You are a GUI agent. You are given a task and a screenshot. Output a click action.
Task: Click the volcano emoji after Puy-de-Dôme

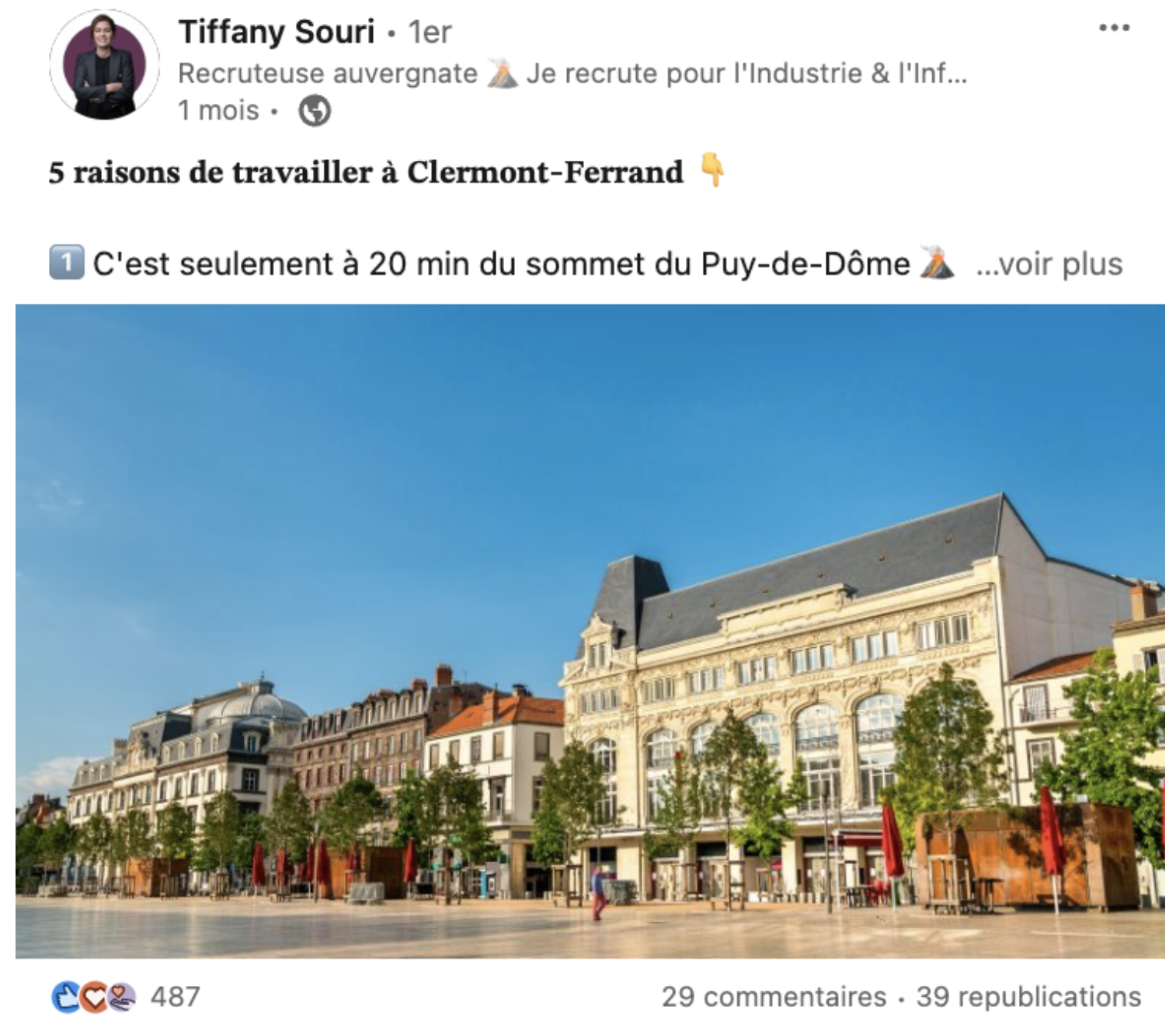936,263
